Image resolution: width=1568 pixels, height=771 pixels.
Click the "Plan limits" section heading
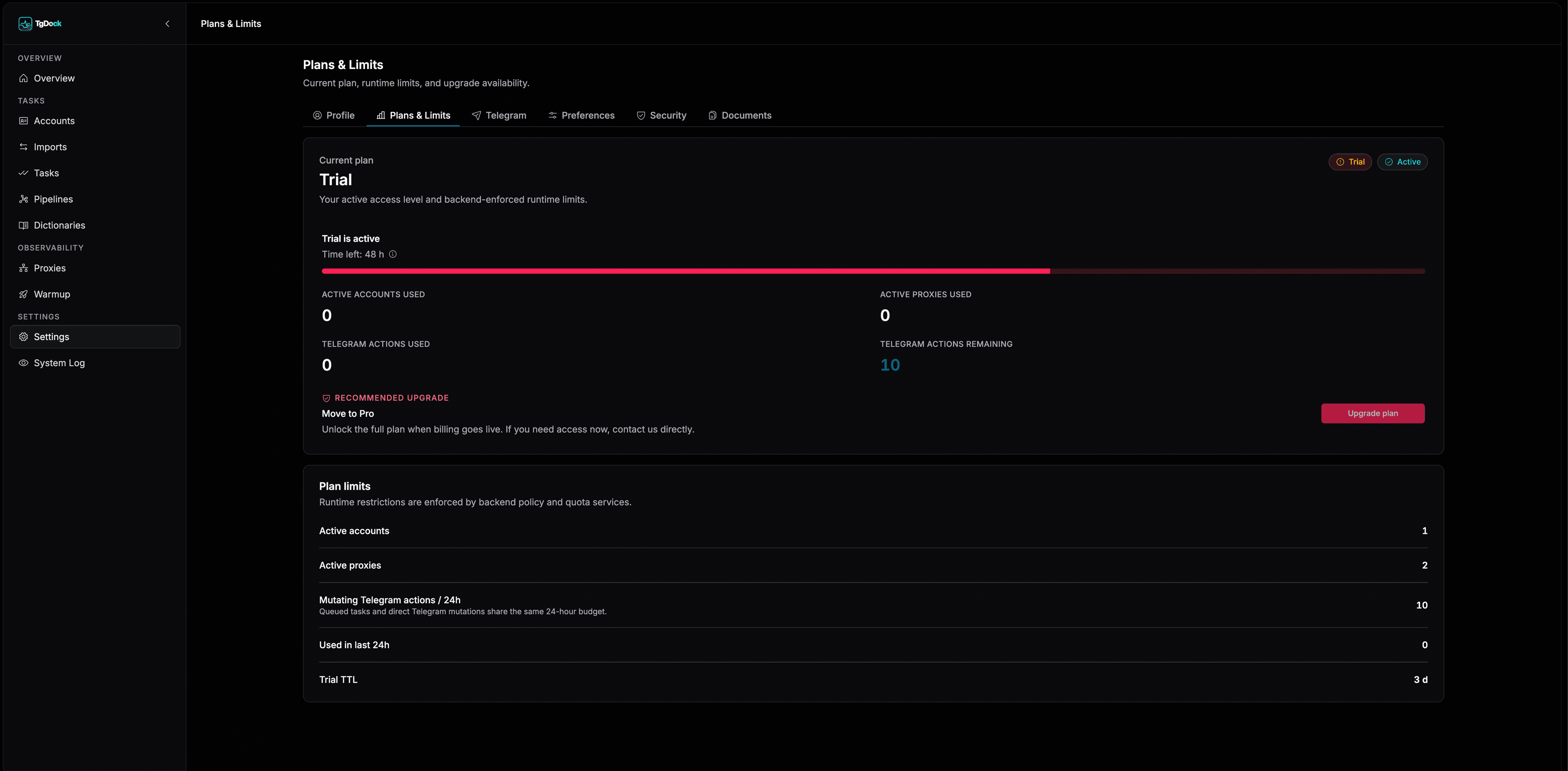click(x=345, y=486)
